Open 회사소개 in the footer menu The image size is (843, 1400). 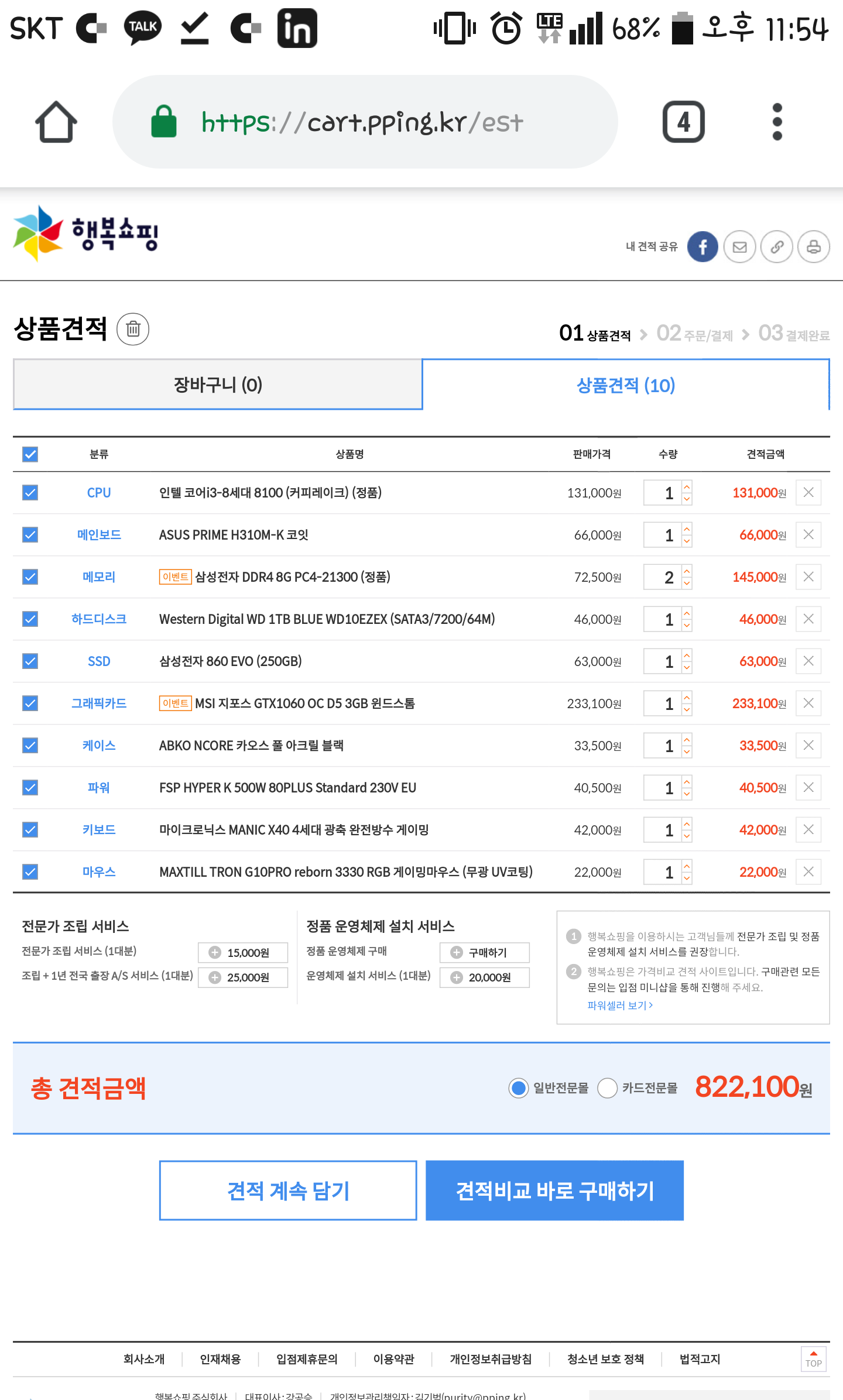pyautogui.click(x=144, y=1359)
